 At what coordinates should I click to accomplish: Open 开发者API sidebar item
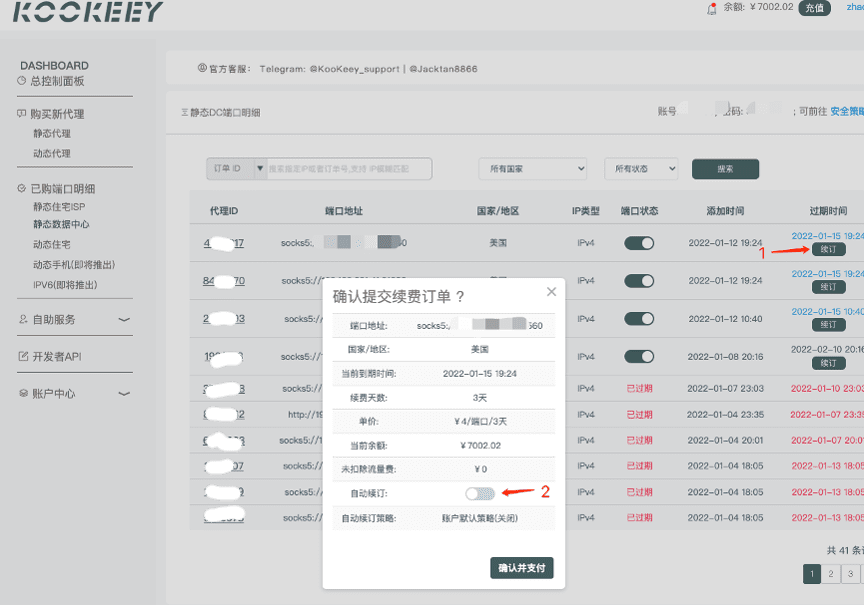(57, 356)
